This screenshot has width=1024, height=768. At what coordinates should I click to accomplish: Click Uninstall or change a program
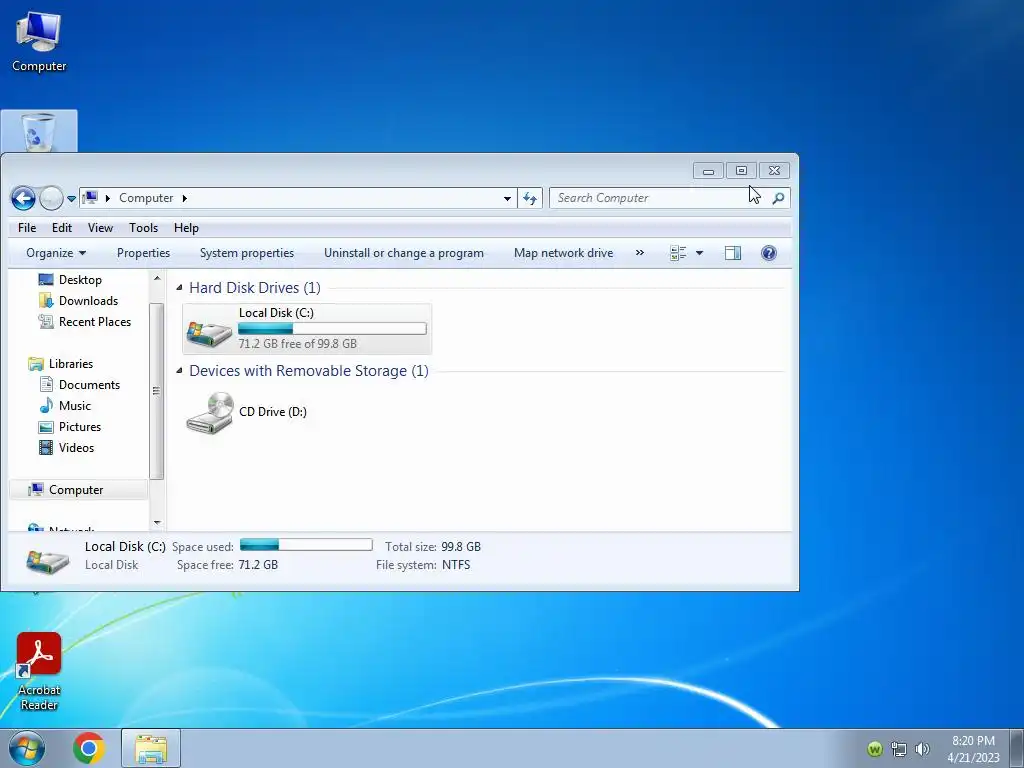click(x=404, y=253)
